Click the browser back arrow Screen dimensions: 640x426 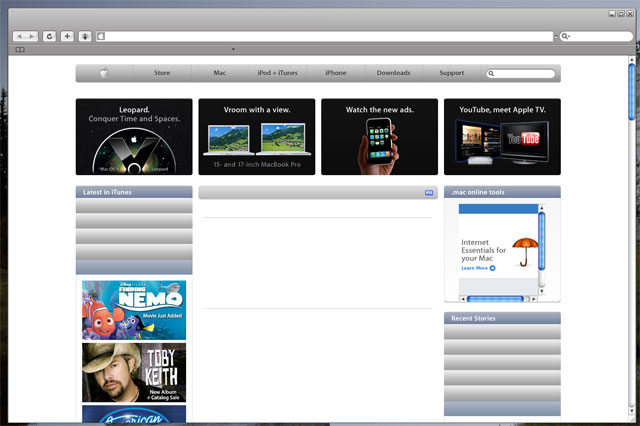click(x=19, y=36)
